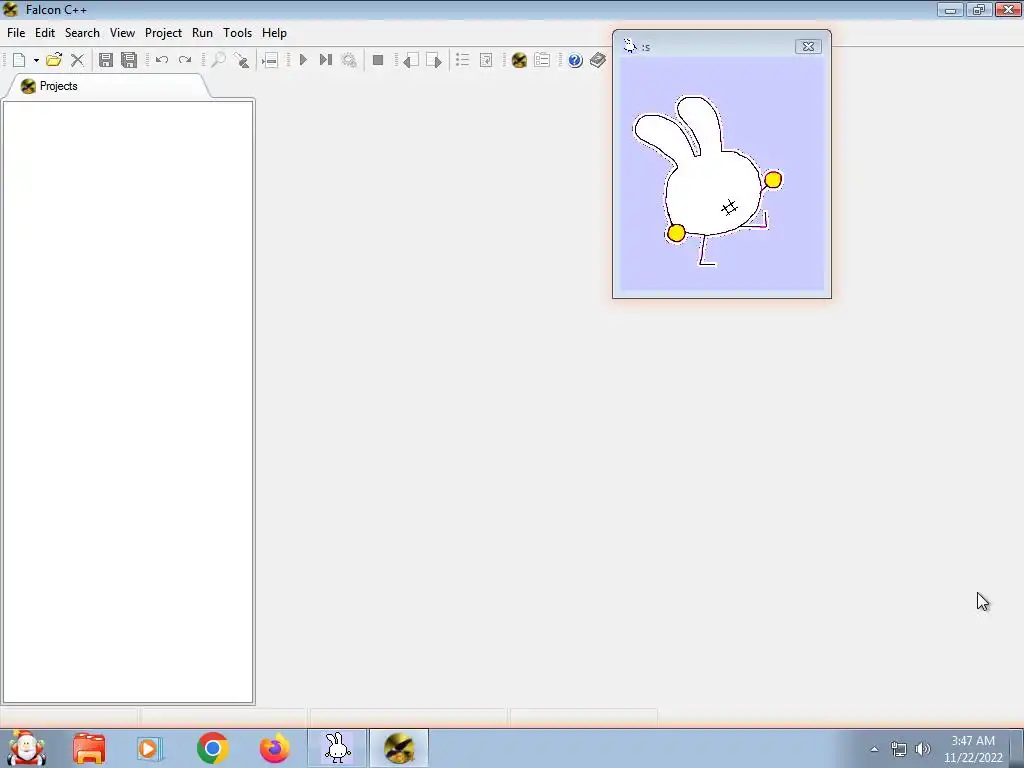Click the bullet list toolbar icon
The height and width of the screenshot is (768, 1024).
coord(462,60)
